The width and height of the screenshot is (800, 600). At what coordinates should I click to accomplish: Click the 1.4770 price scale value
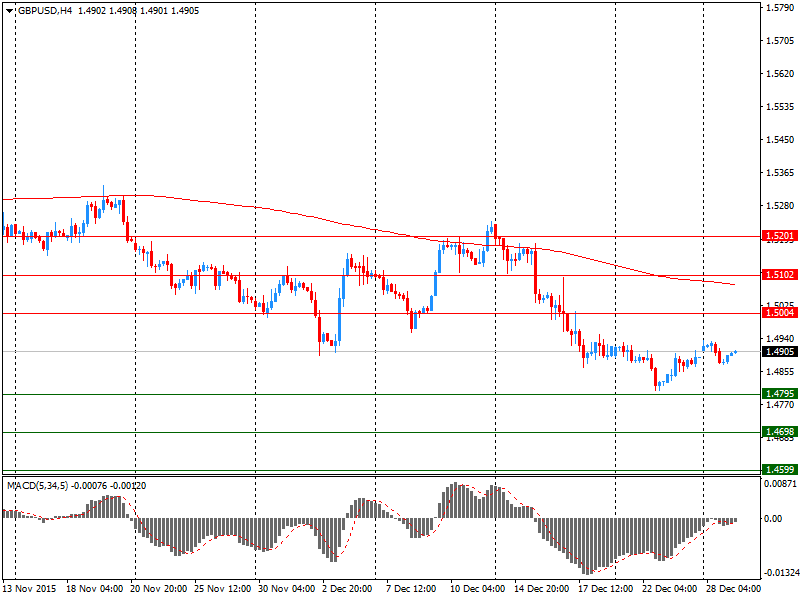(x=781, y=405)
